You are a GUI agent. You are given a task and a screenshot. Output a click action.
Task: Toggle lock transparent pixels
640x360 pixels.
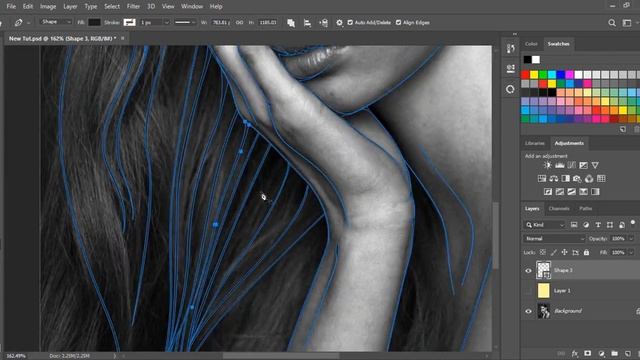(542, 253)
